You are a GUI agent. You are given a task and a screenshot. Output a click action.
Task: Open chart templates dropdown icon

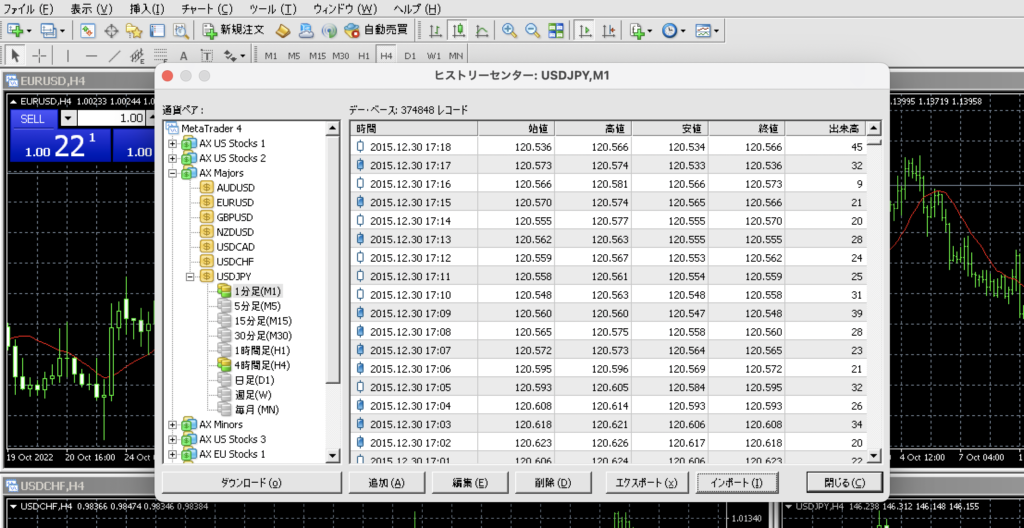(707, 30)
